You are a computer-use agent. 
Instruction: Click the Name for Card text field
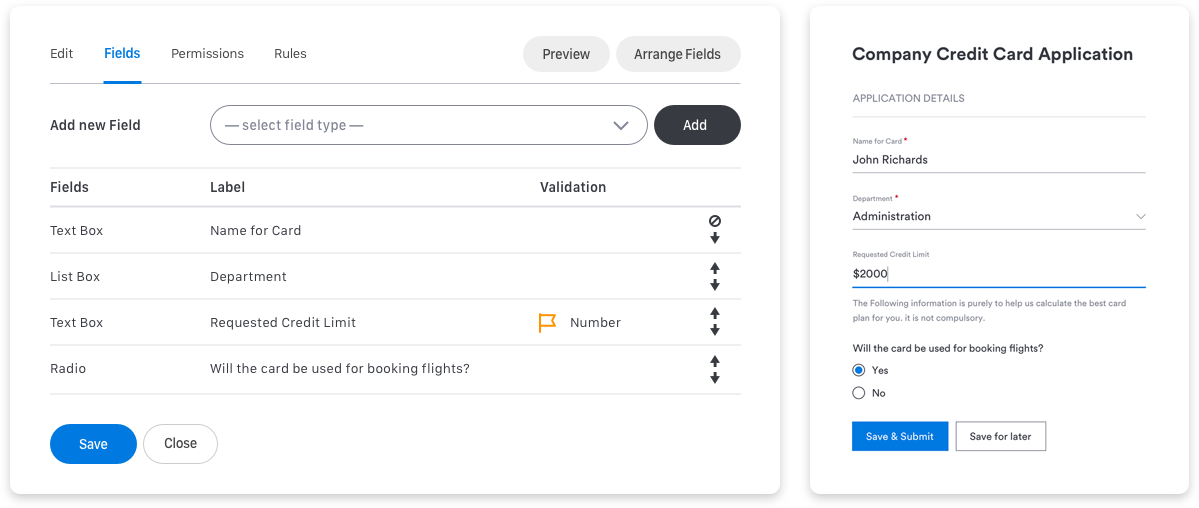coord(997,159)
